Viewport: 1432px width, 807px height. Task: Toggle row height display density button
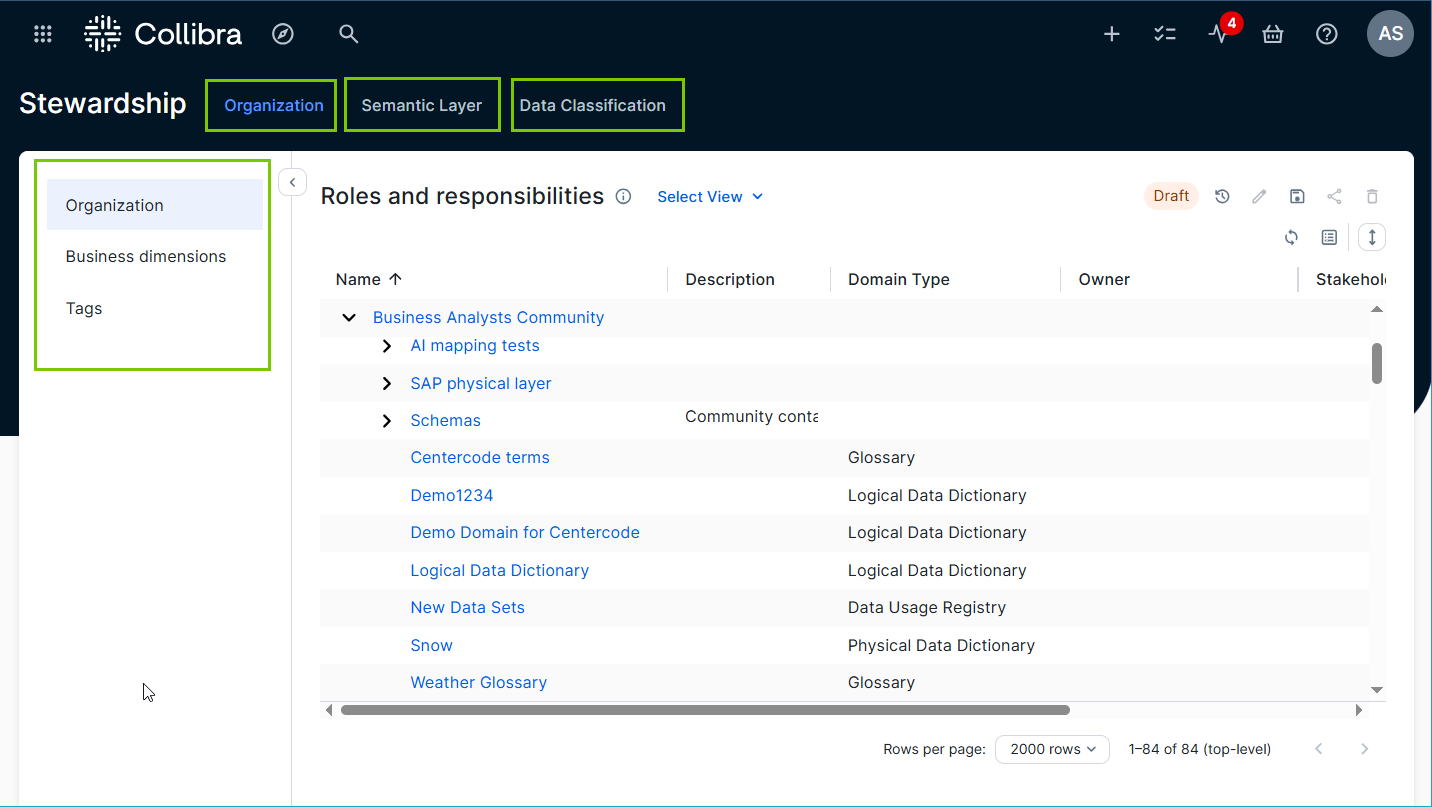1372,237
